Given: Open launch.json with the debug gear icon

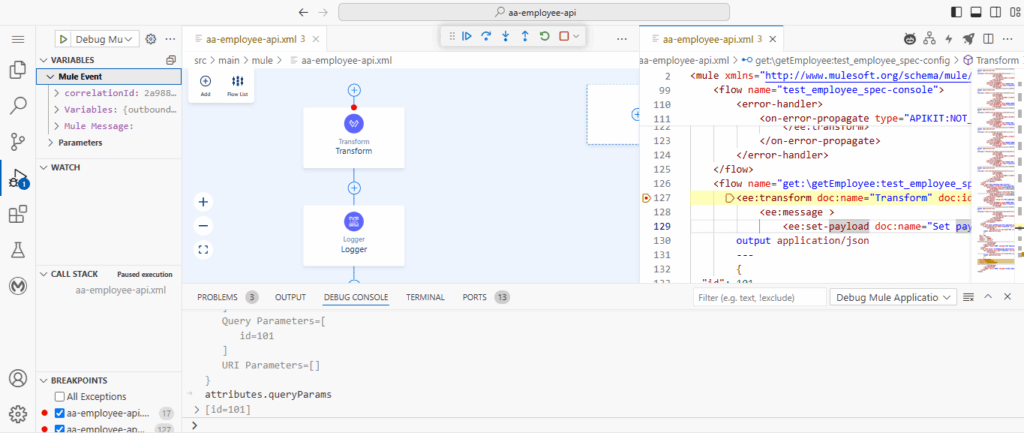Looking at the screenshot, I should (151, 39).
